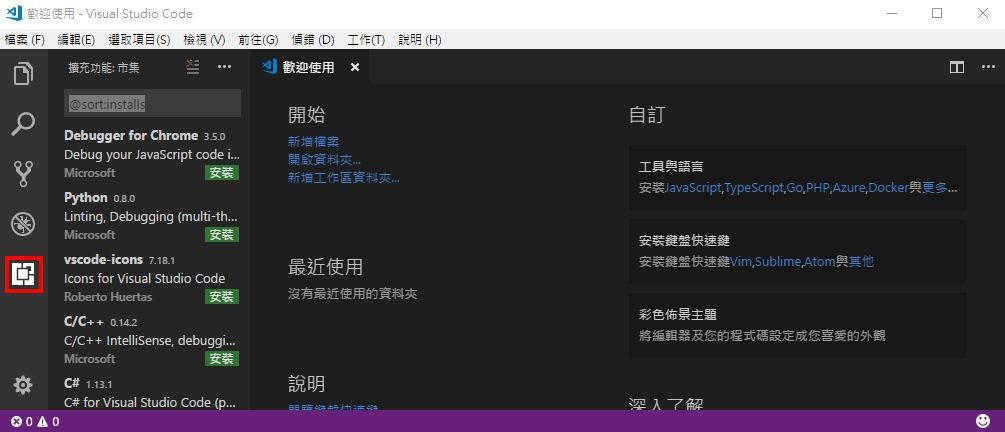Open extensions panel more actions menu
Viewport: 1005px width, 432px height.
click(224, 67)
